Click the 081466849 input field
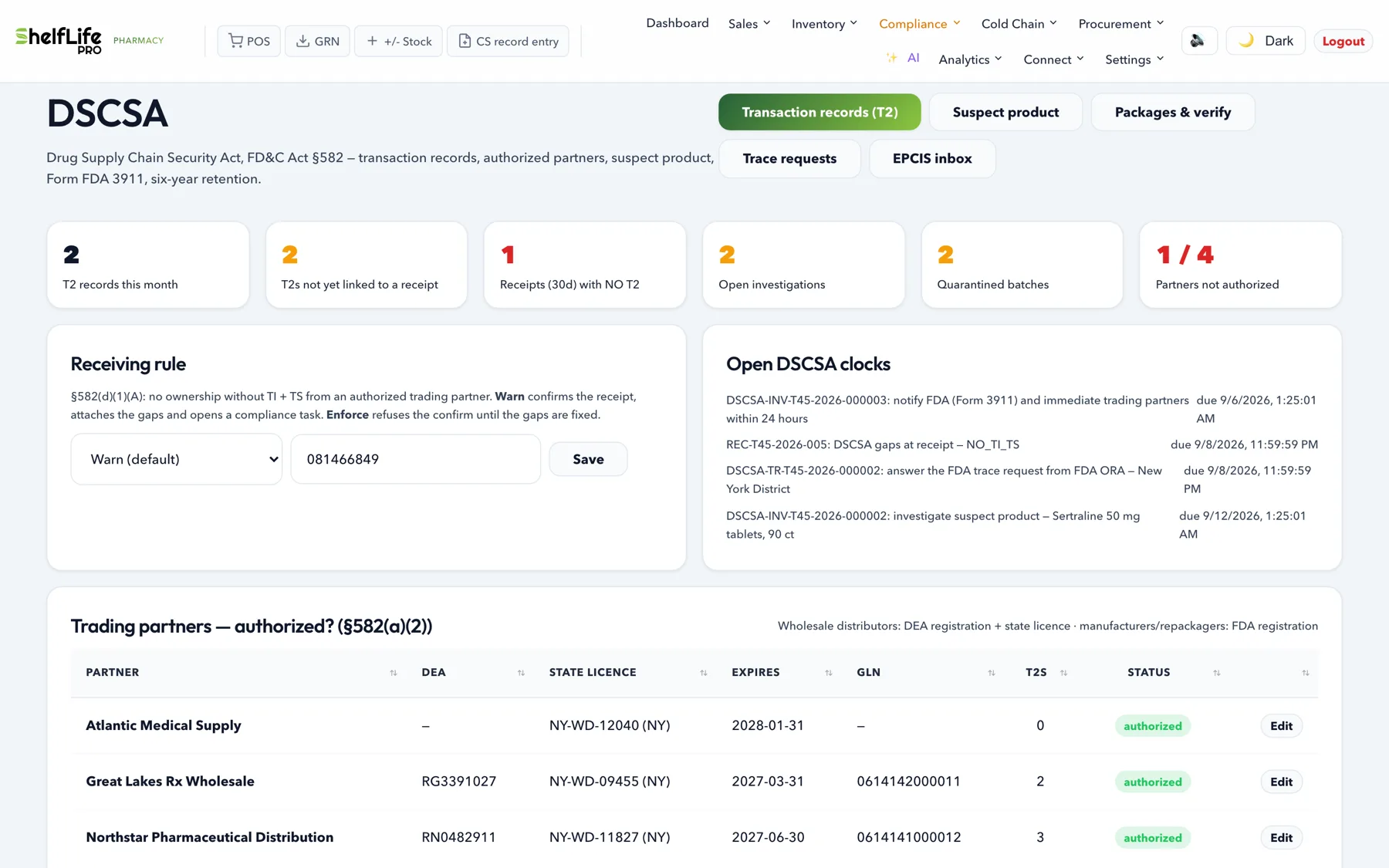The width and height of the screenshot is (1389, 868). coord(416,459)
